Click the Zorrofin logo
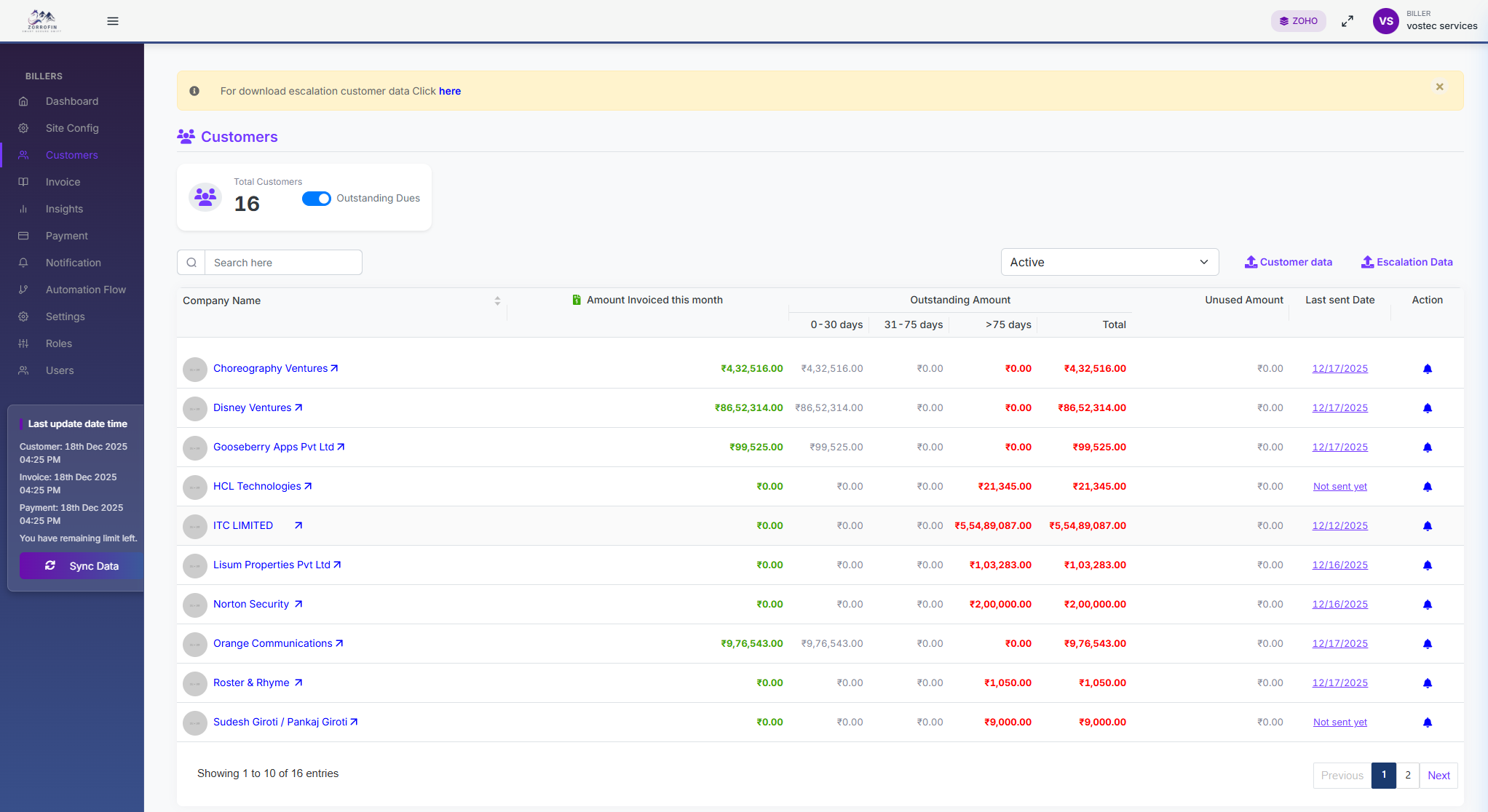Screen dimensions: 1488x812 pyautogui.click(x=42, y=20)
